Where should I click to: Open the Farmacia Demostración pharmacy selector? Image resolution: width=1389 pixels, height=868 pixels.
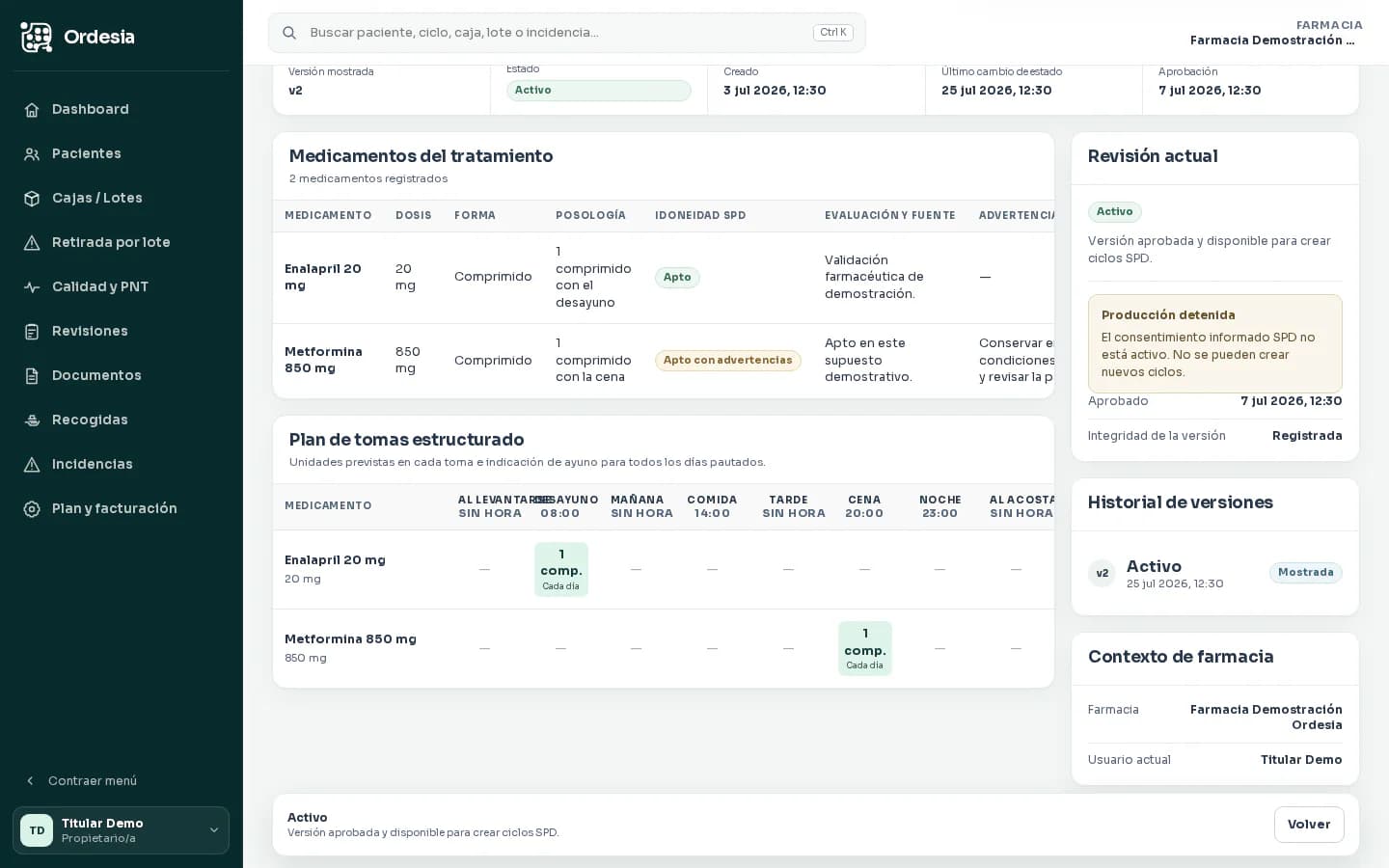(1275, 33)
